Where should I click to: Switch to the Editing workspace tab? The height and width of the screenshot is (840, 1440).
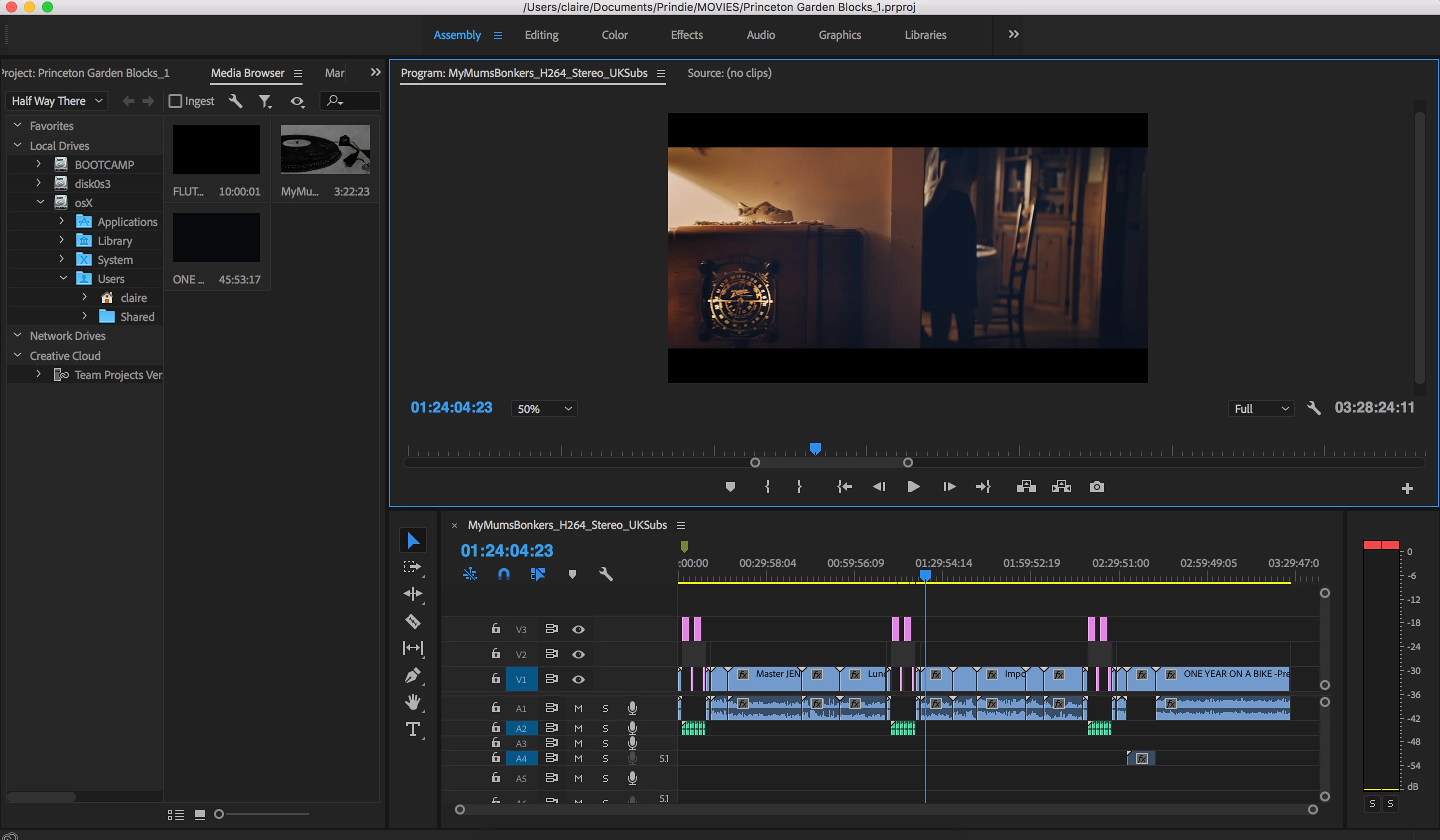pyautogui.click(x=541, y=35)
